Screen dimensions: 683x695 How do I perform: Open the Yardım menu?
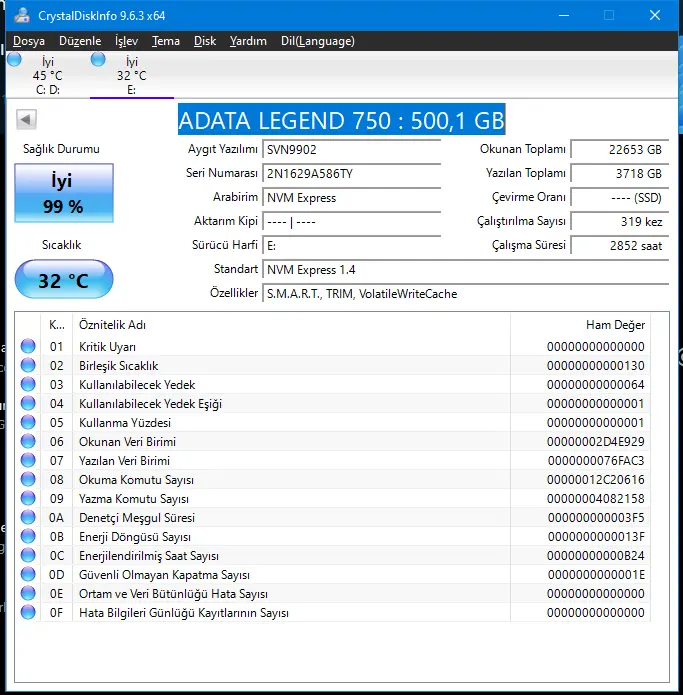[x=248, y=41]
